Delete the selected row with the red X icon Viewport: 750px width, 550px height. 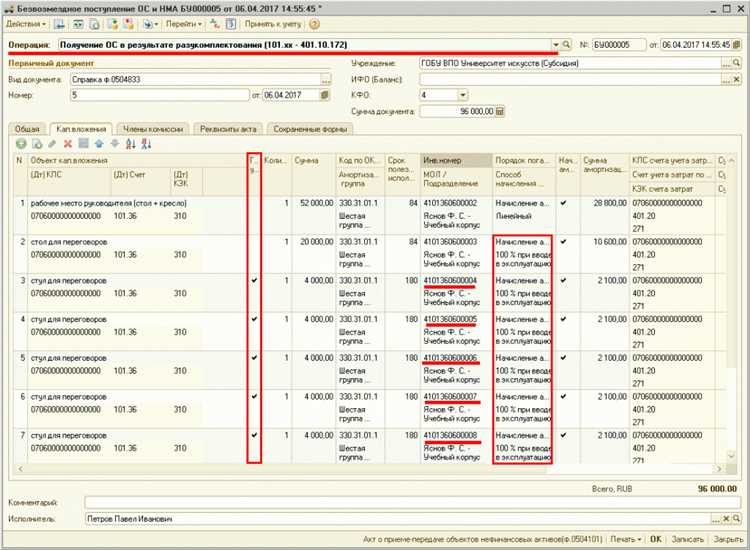[68, 143]
